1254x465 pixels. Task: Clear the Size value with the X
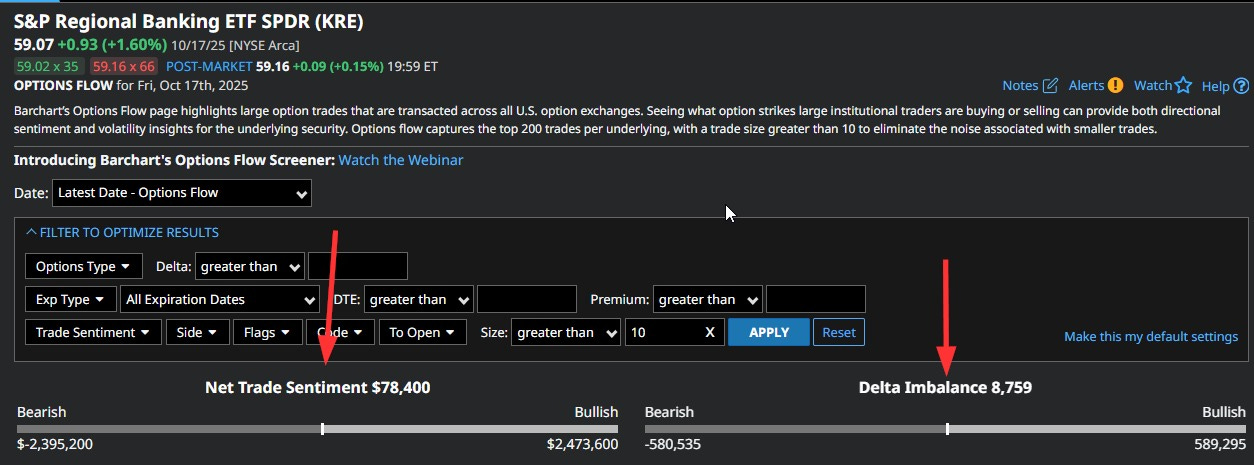pos(709,332)
